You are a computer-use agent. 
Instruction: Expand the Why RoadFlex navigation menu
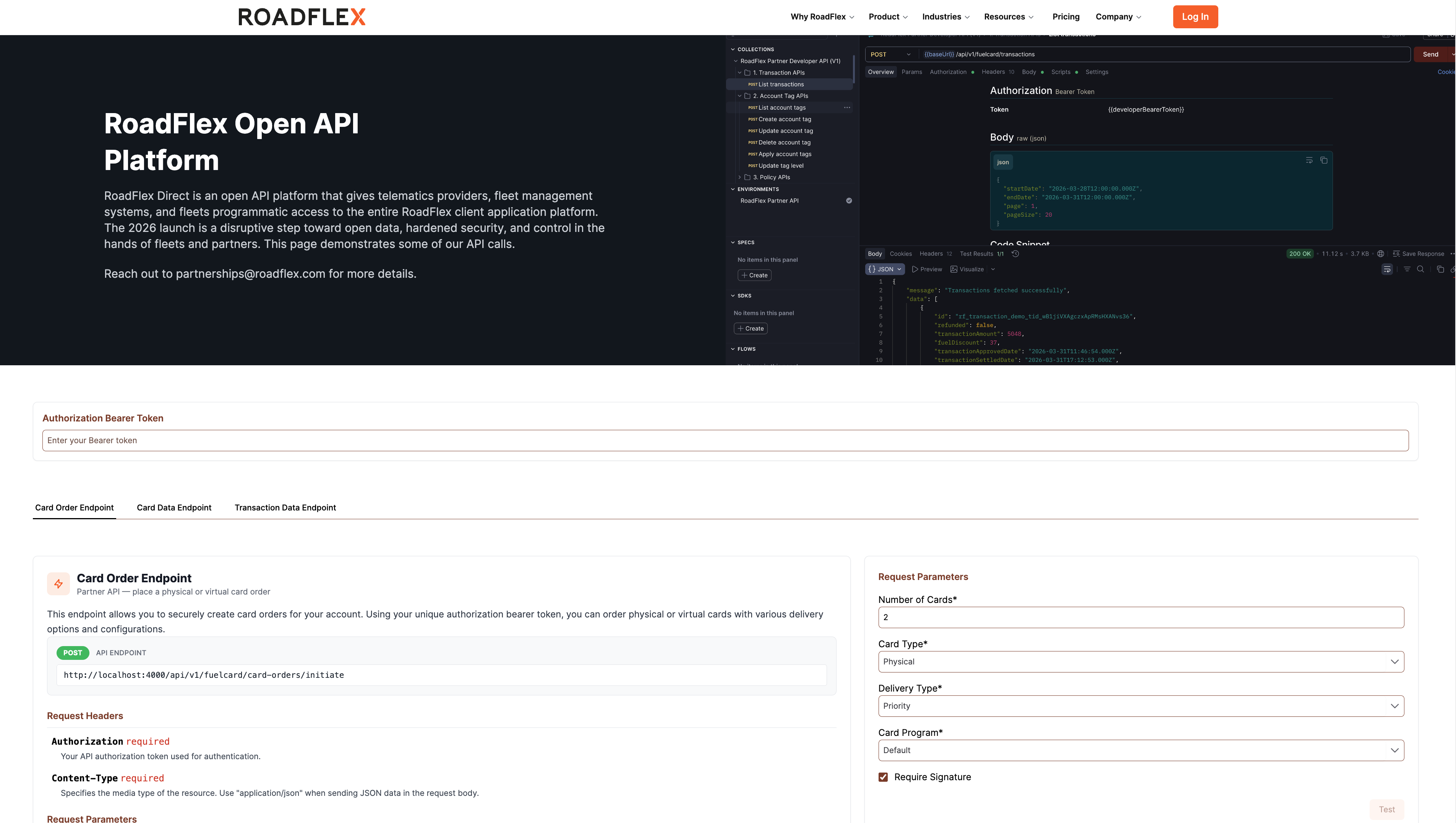coord(822,17)
